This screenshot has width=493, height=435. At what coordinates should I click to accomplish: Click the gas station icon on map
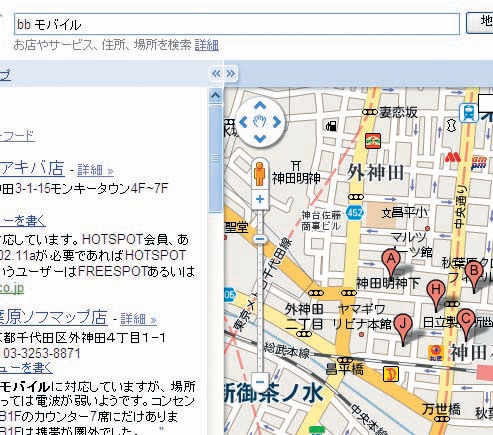pyautogui.click(x=331, y=126)
